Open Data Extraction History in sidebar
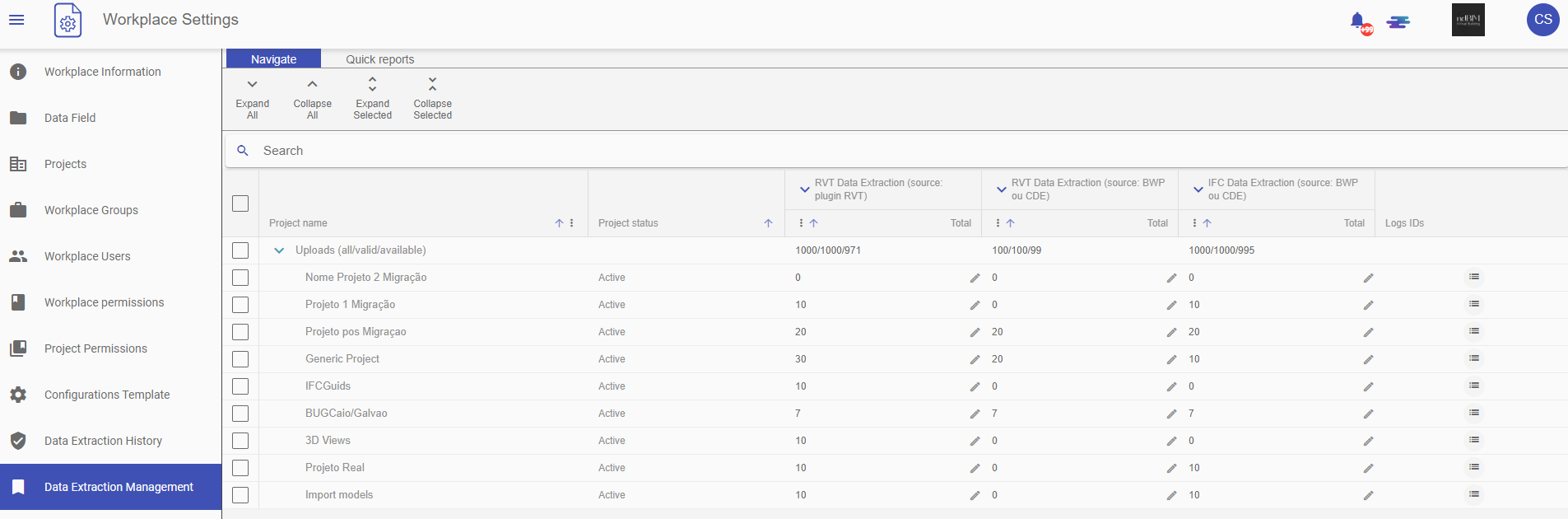 coord(103,441)
